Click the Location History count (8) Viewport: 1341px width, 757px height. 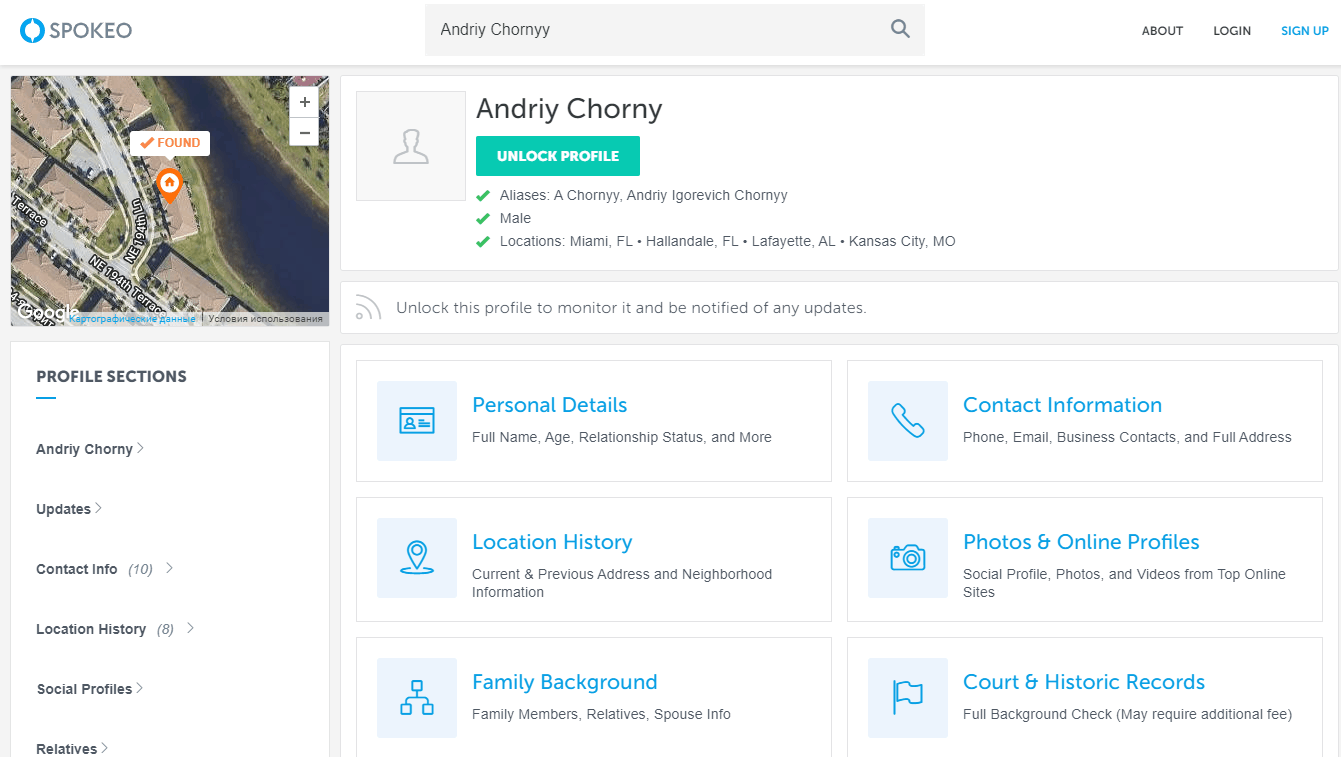click(165, 629)
